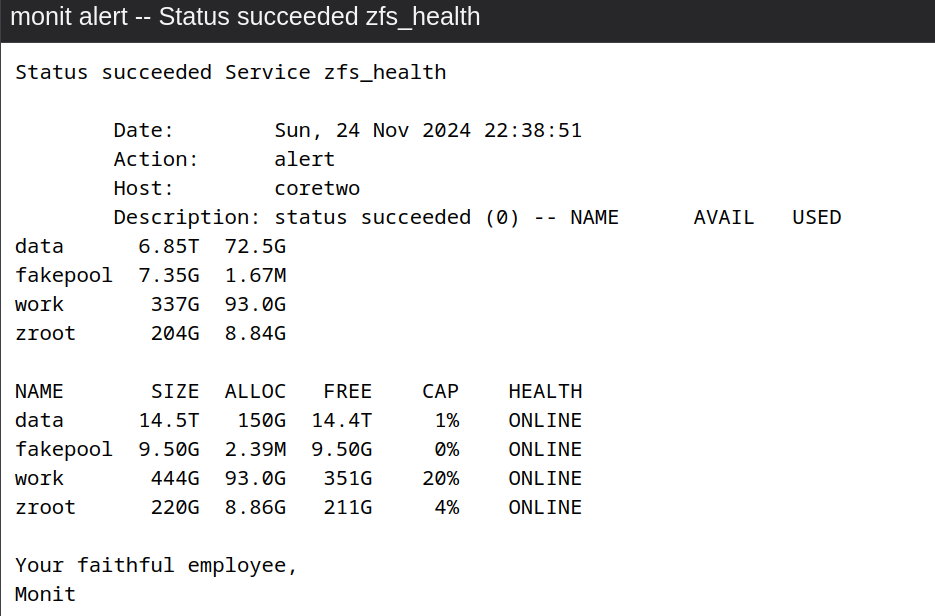Click the 'status succeeded (0)' text
This screenshot has width=935, height=616.
pos(396,217)
